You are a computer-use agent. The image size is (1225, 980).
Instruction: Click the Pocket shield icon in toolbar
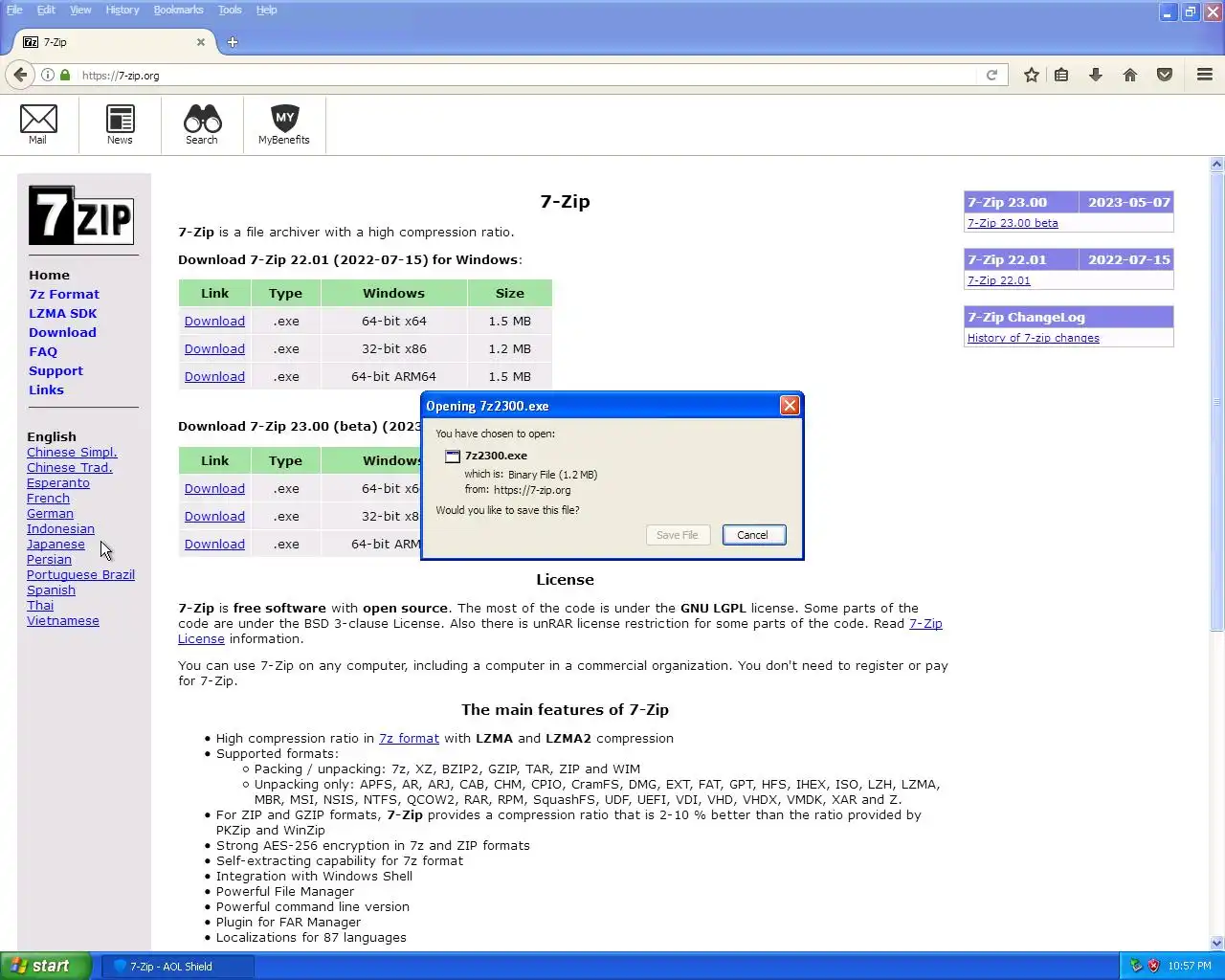(1165, 75)
